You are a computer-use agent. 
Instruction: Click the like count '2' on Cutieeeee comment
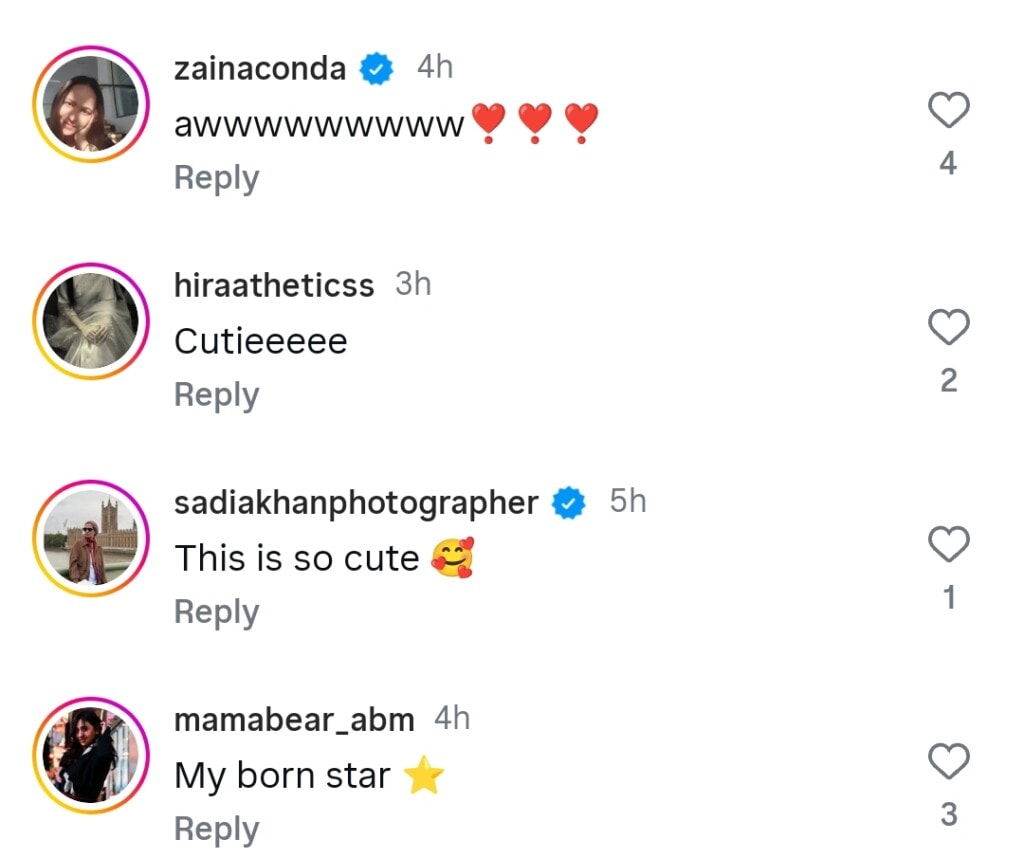pyautogui.click(x=947, y=379)
